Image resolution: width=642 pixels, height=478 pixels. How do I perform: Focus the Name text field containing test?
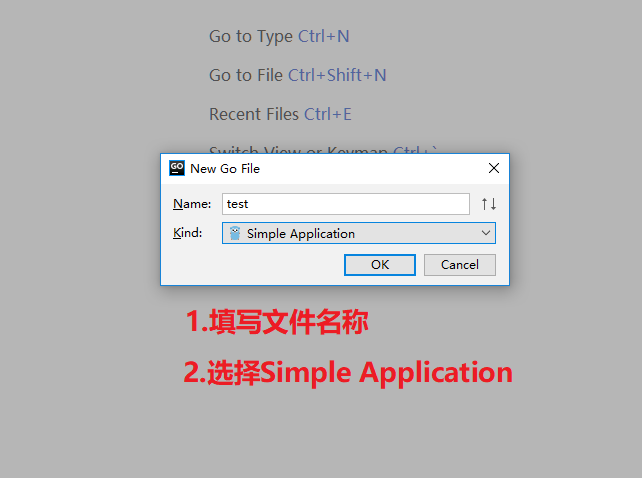click(346, 204)
